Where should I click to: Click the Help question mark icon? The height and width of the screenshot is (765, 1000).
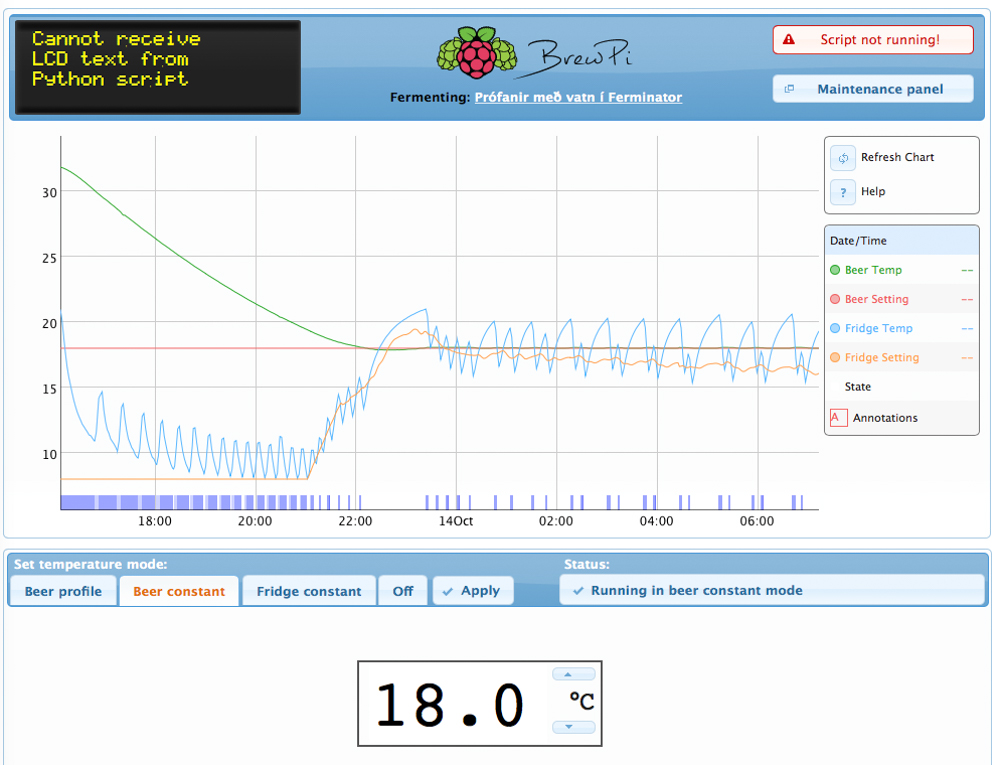(843, 192)
